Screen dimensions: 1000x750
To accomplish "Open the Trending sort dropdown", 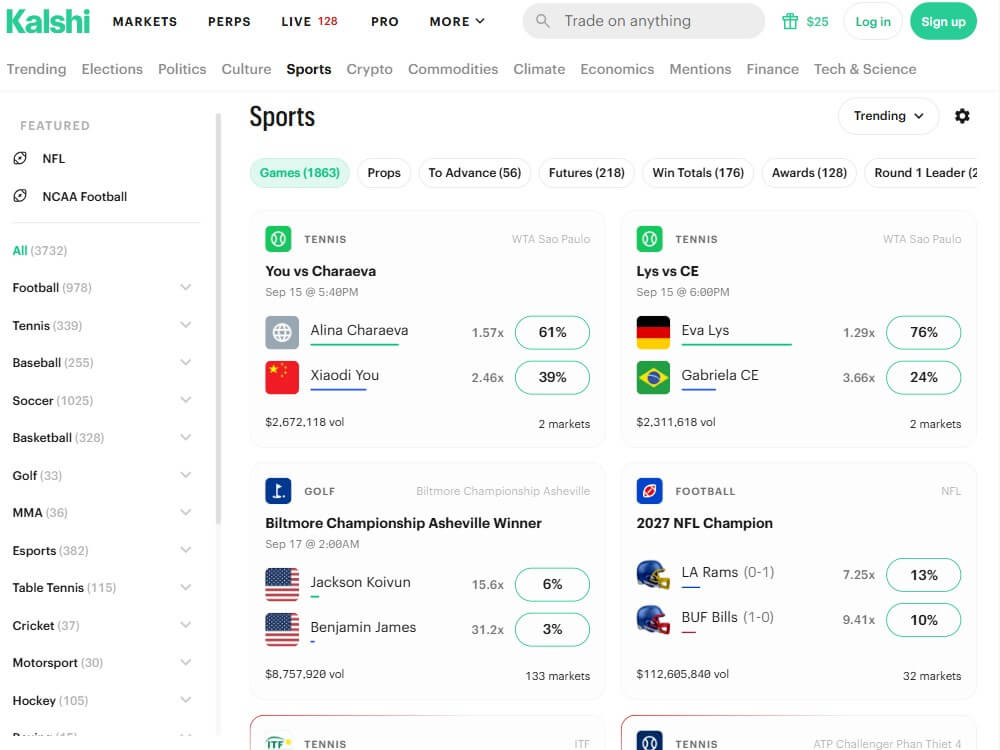I will (x=888, y=115).
